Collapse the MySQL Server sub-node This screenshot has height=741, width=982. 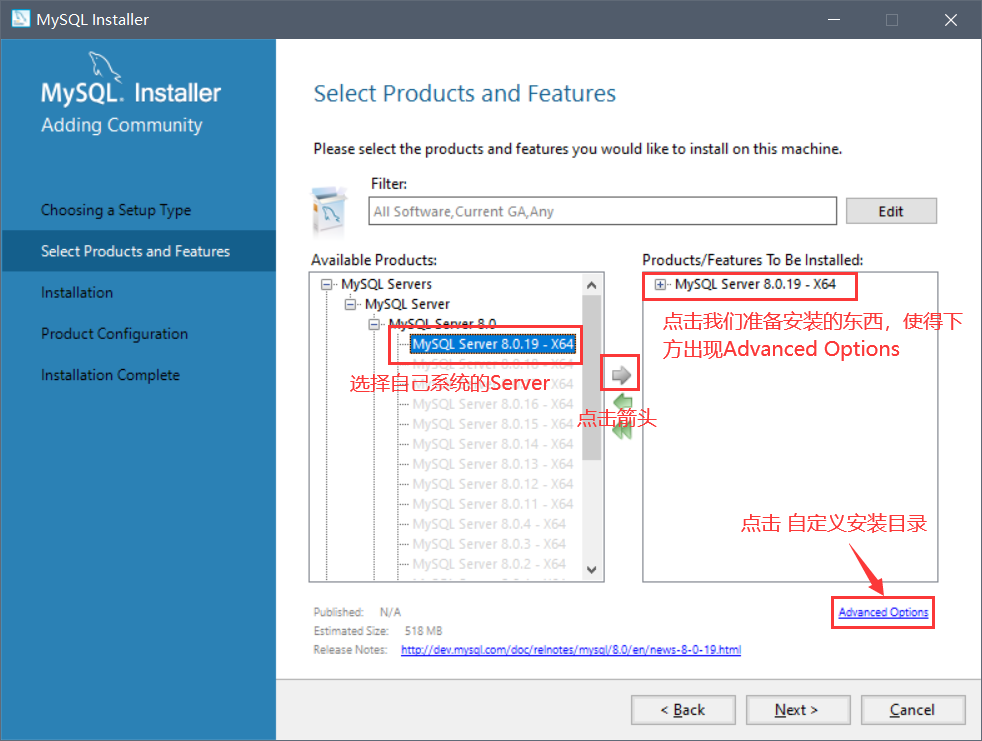pos(350,304)
